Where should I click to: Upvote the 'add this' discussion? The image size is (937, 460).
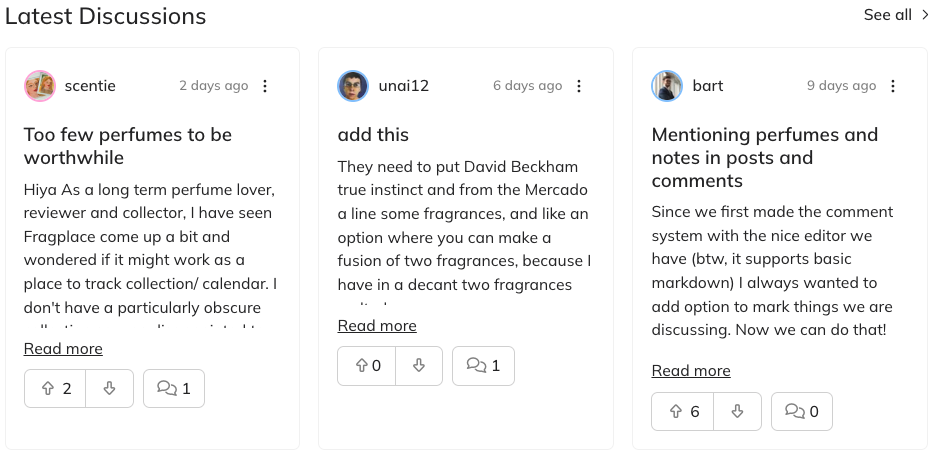click(367, 365)
